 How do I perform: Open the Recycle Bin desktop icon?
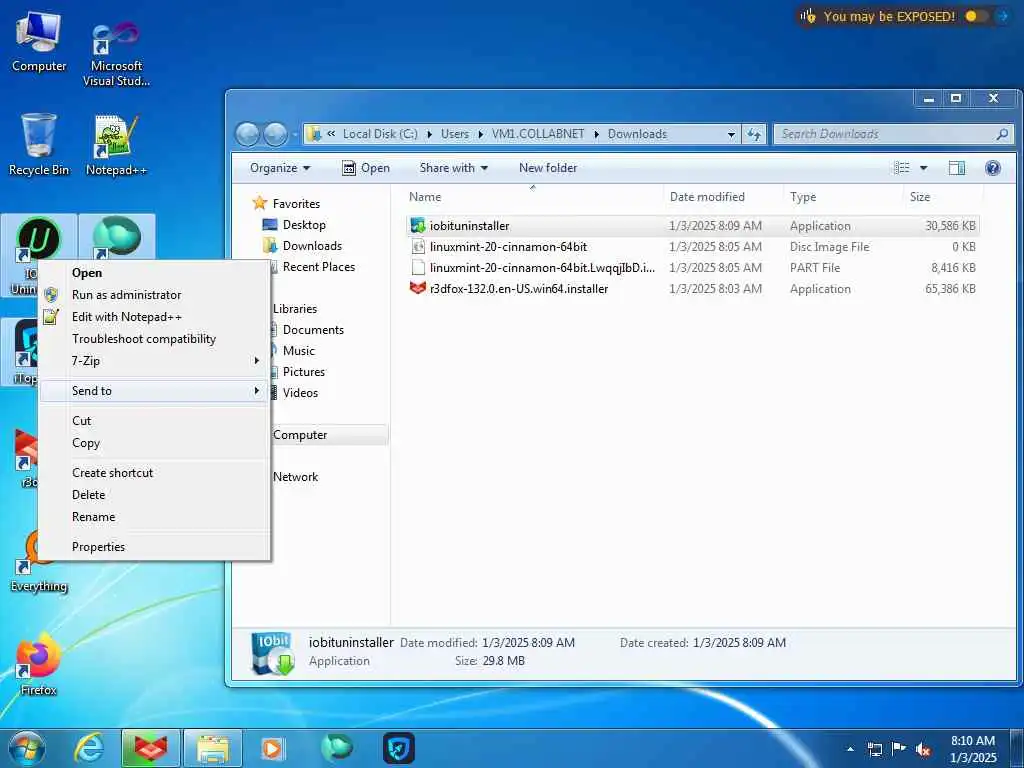click(x=39, y=145)
